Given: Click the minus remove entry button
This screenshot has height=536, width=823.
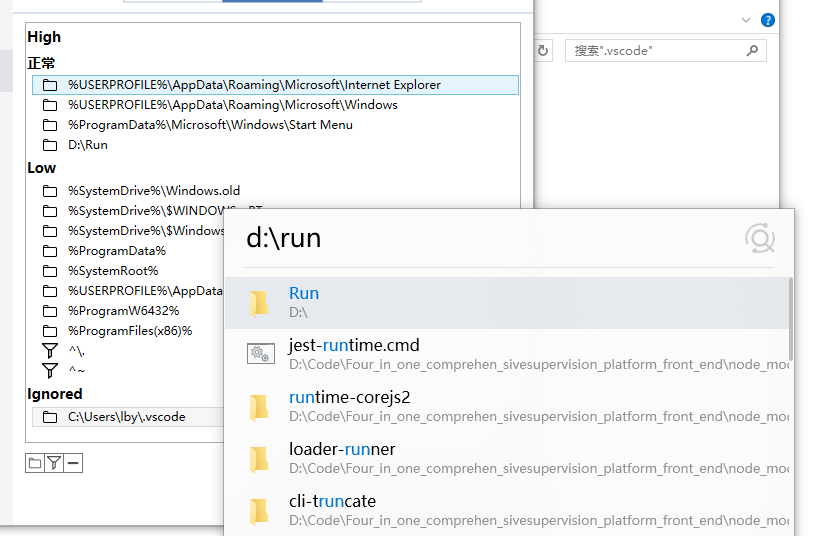Looking at the screenshot, I should coord(73,463).
